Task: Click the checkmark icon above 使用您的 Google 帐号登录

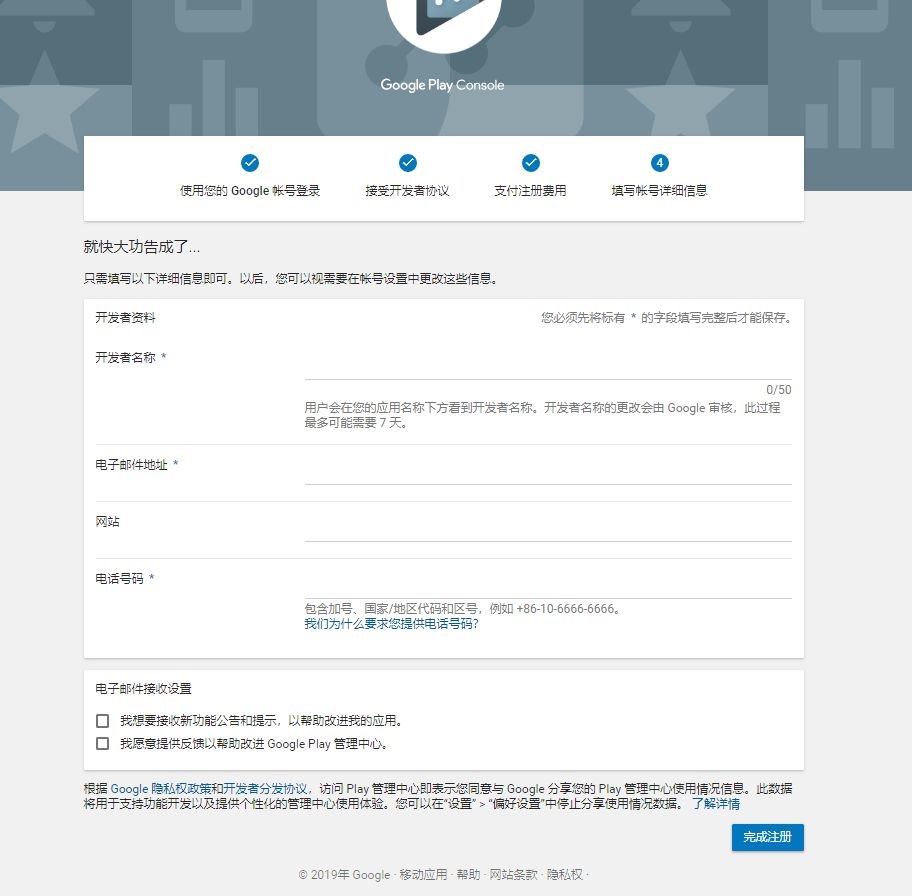Action: (x=250, y=163)
